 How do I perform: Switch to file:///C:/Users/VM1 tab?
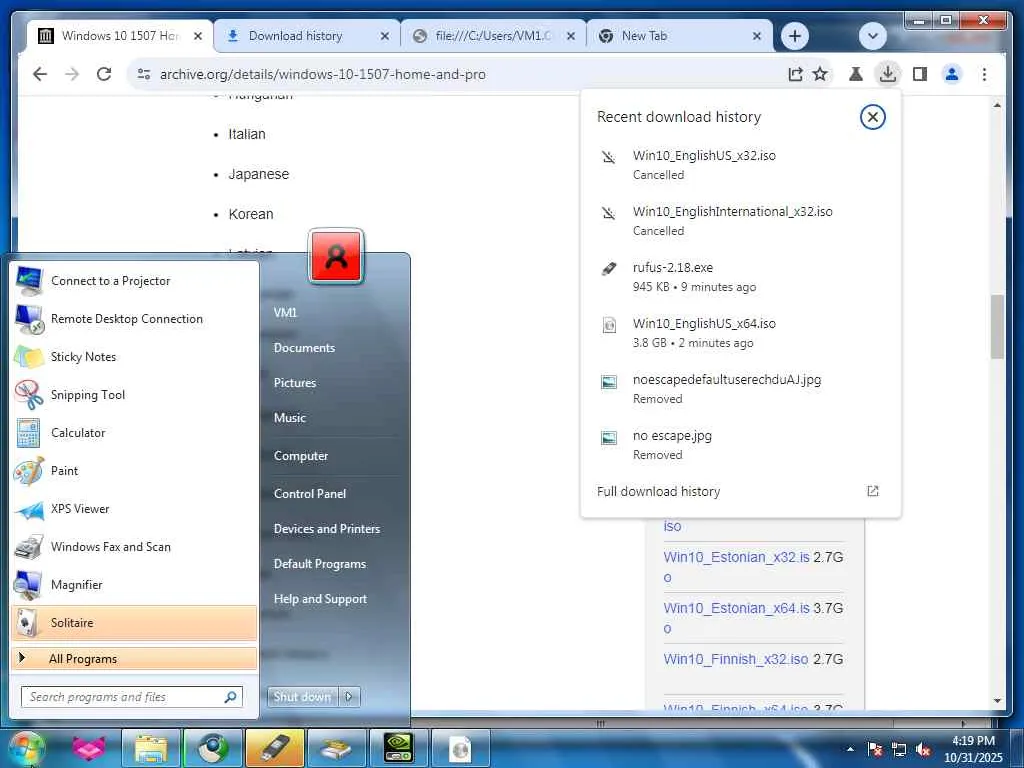pyautogui.click(x=493, y=36)
